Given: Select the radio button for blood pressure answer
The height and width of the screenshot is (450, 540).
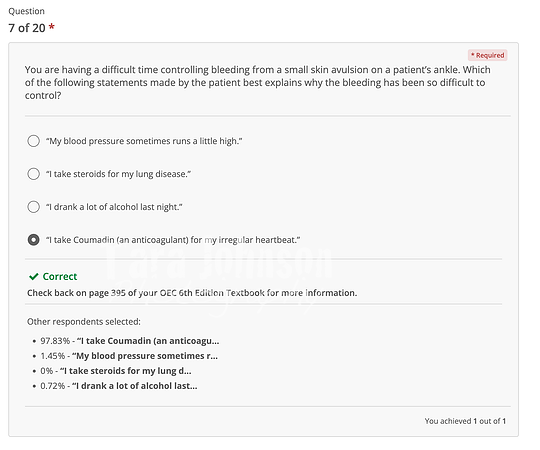Looking at the screenshot, I should [33, 141].
